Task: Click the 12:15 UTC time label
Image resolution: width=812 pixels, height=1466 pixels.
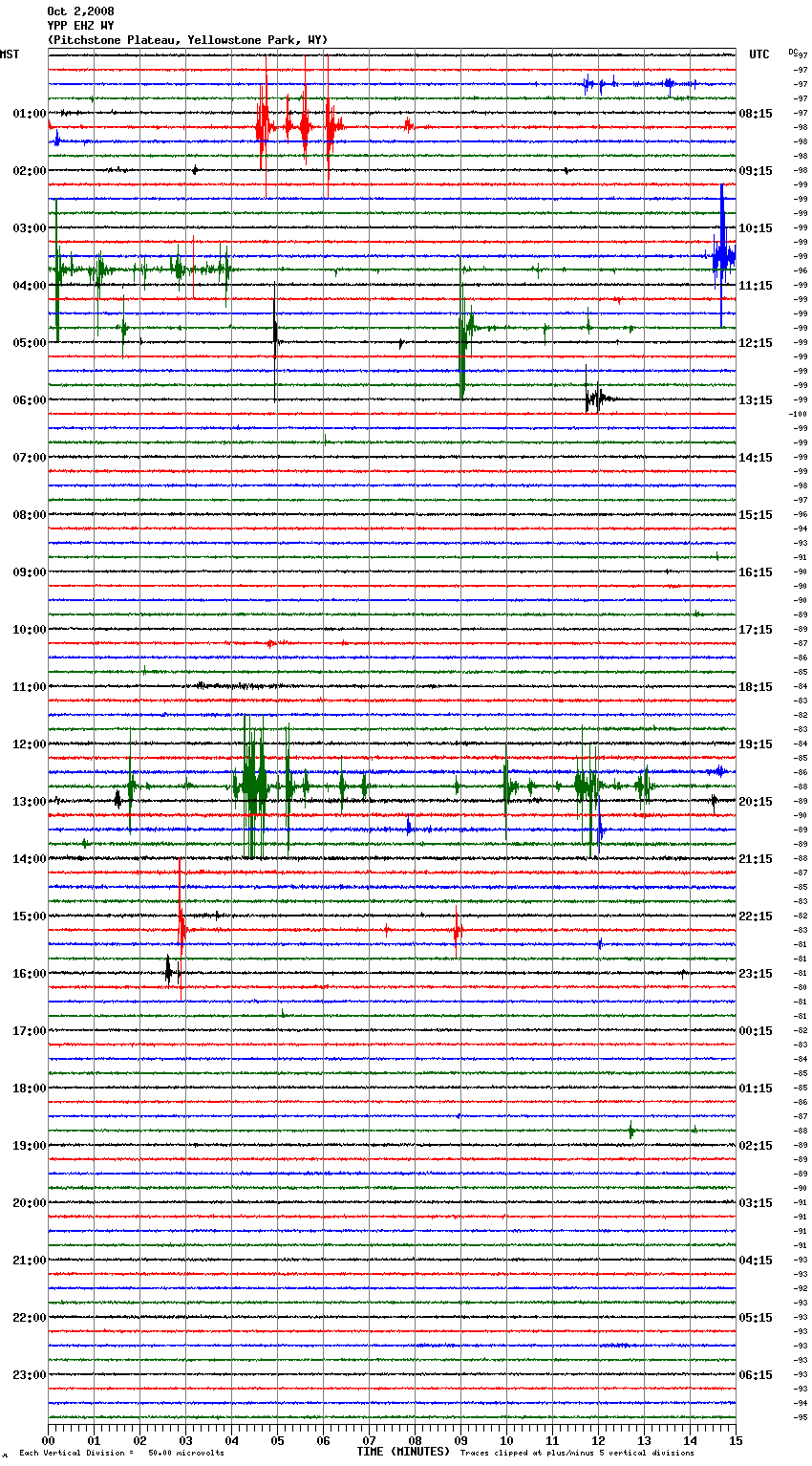Action: click(756, 342)
